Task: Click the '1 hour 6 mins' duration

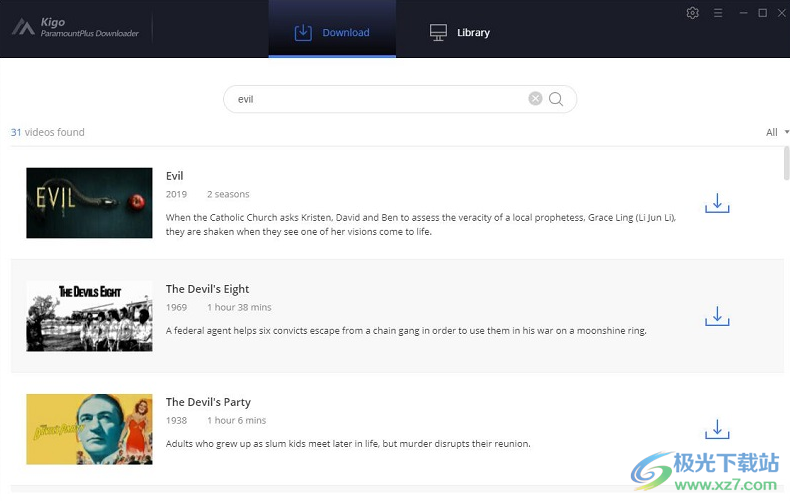Action: (x=236, y=420)
